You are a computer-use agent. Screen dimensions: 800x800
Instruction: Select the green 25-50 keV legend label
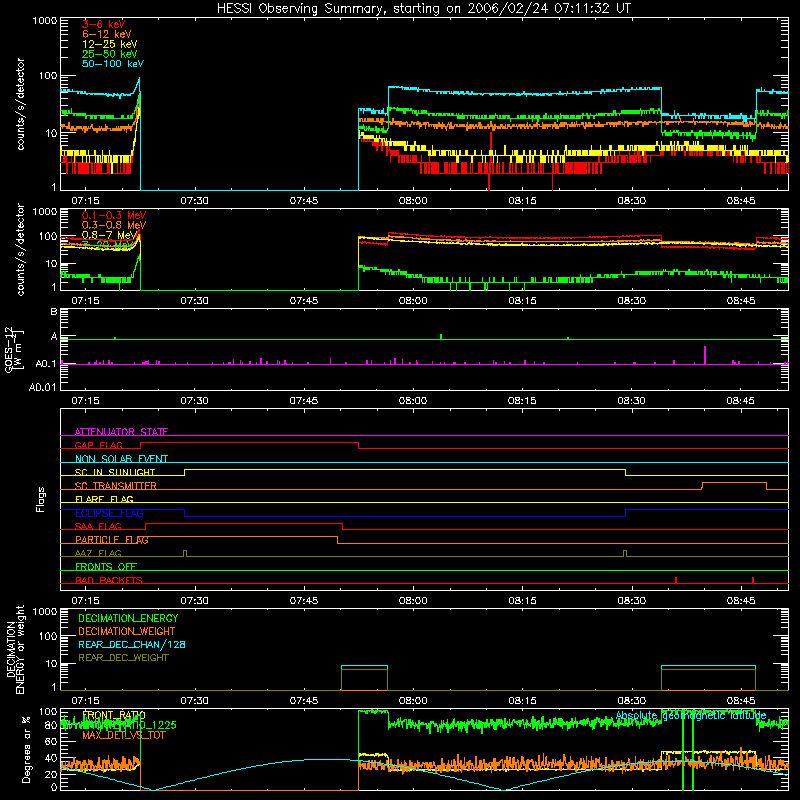click(110, 54)
